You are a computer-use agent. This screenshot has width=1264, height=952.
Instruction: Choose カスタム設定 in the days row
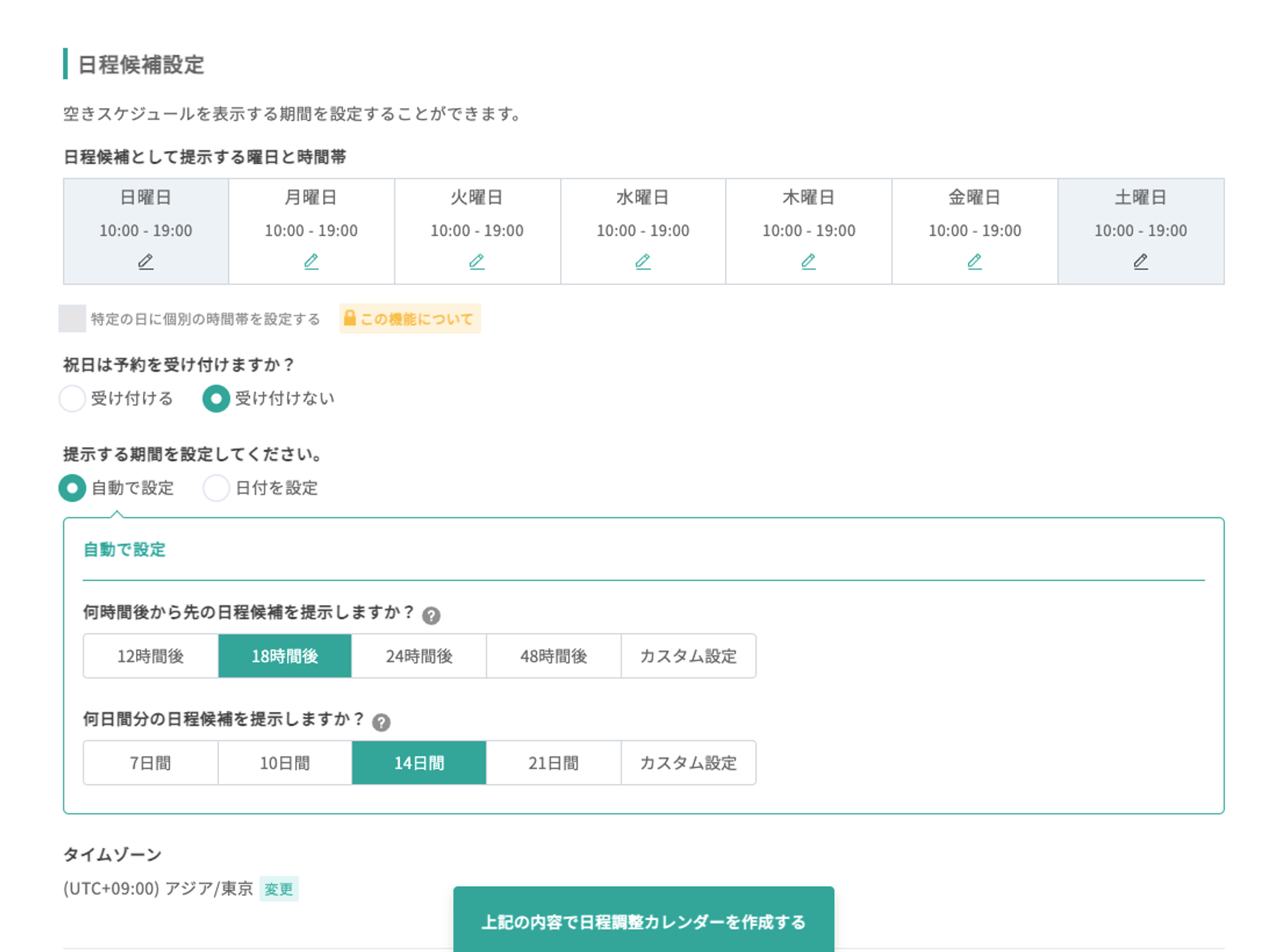click(689, 763)
